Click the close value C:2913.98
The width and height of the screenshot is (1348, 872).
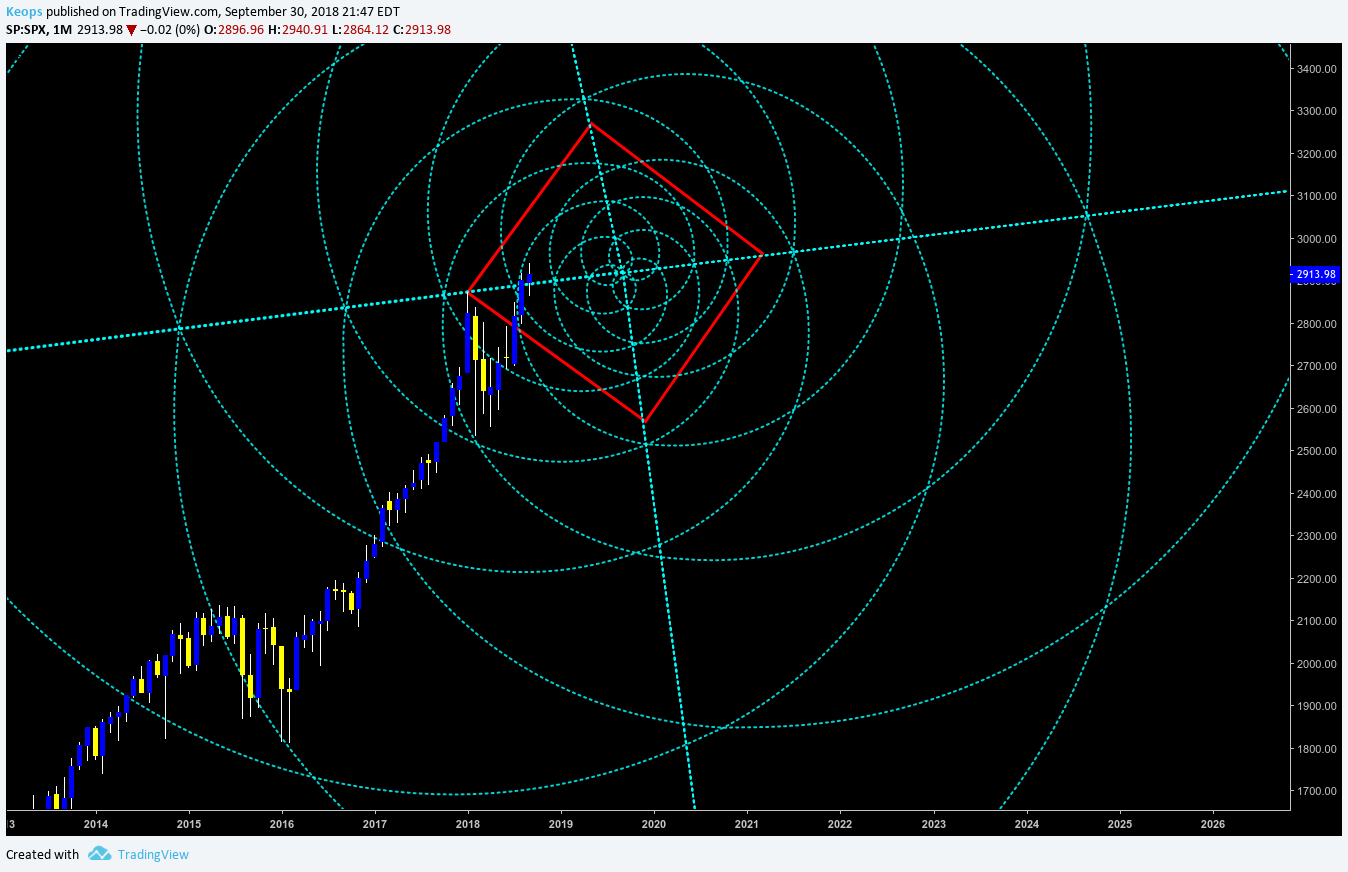tap(422, 30)
